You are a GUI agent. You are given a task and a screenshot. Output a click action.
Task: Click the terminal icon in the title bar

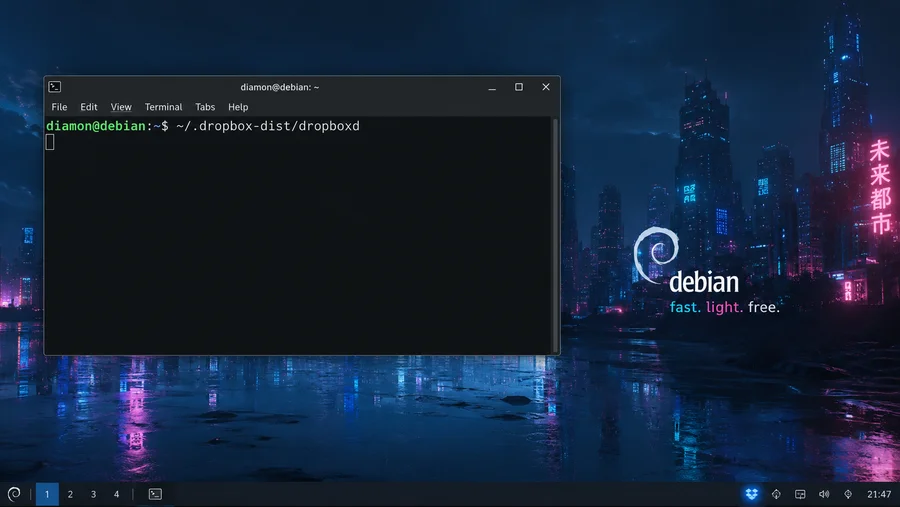pos(55,87)
